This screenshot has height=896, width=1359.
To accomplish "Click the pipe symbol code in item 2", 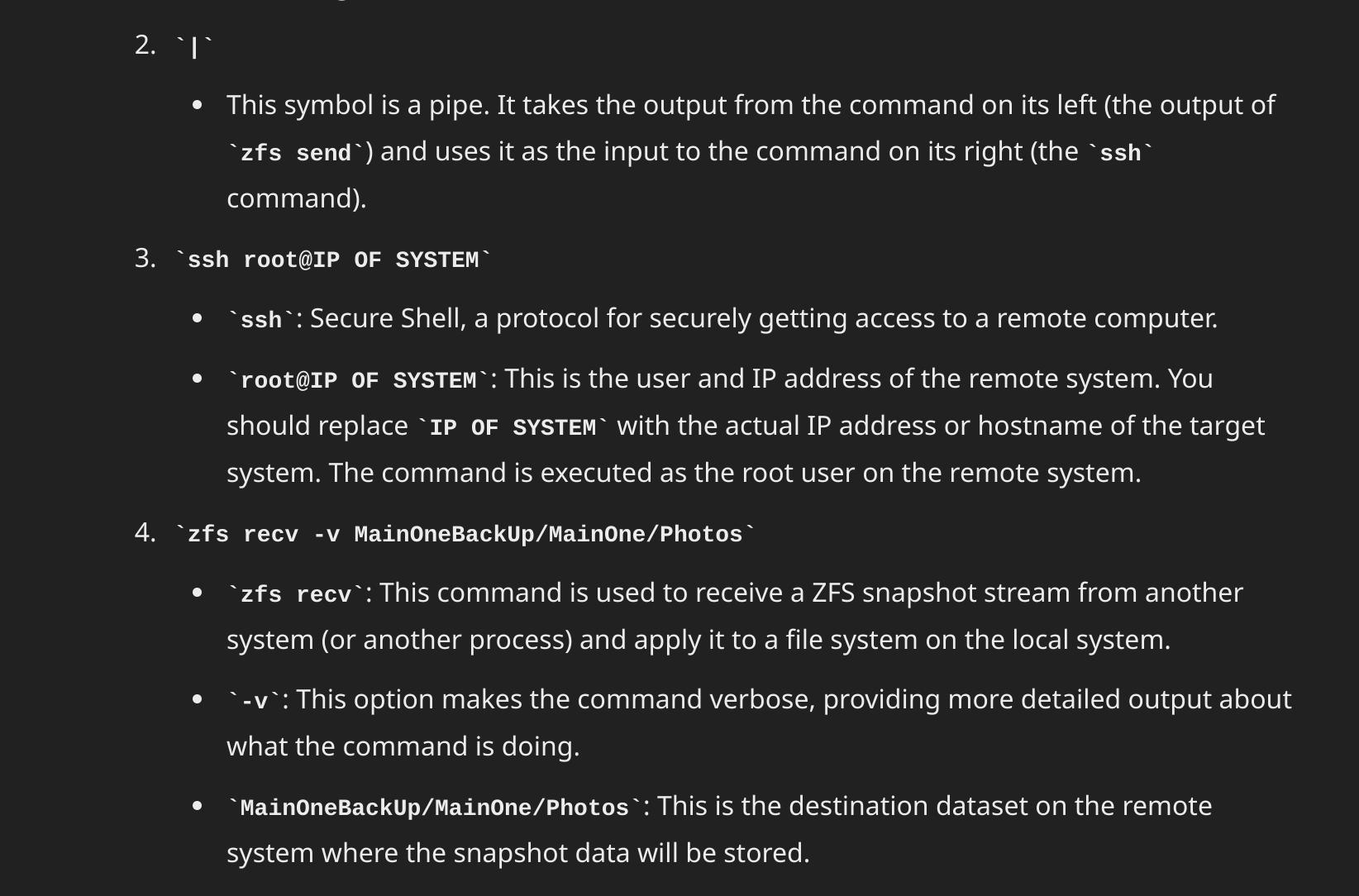I will click(195, 47).
